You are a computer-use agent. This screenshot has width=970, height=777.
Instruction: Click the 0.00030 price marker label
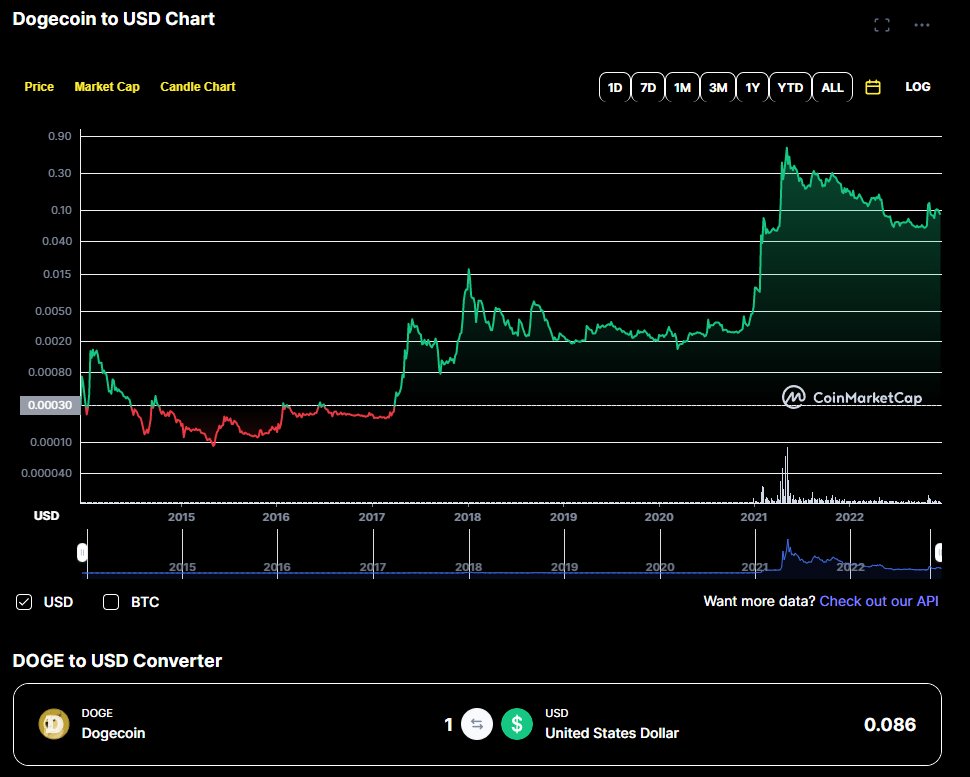pos(50,405)
